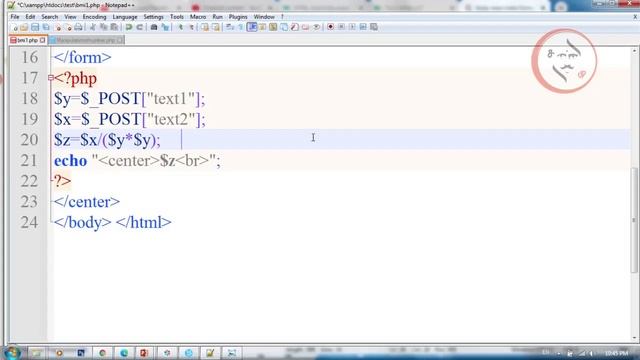Click the Zoom In toolbar icon
Image resolution: width=640 pixels, height=360 pixels.
(x=180, y=27)
